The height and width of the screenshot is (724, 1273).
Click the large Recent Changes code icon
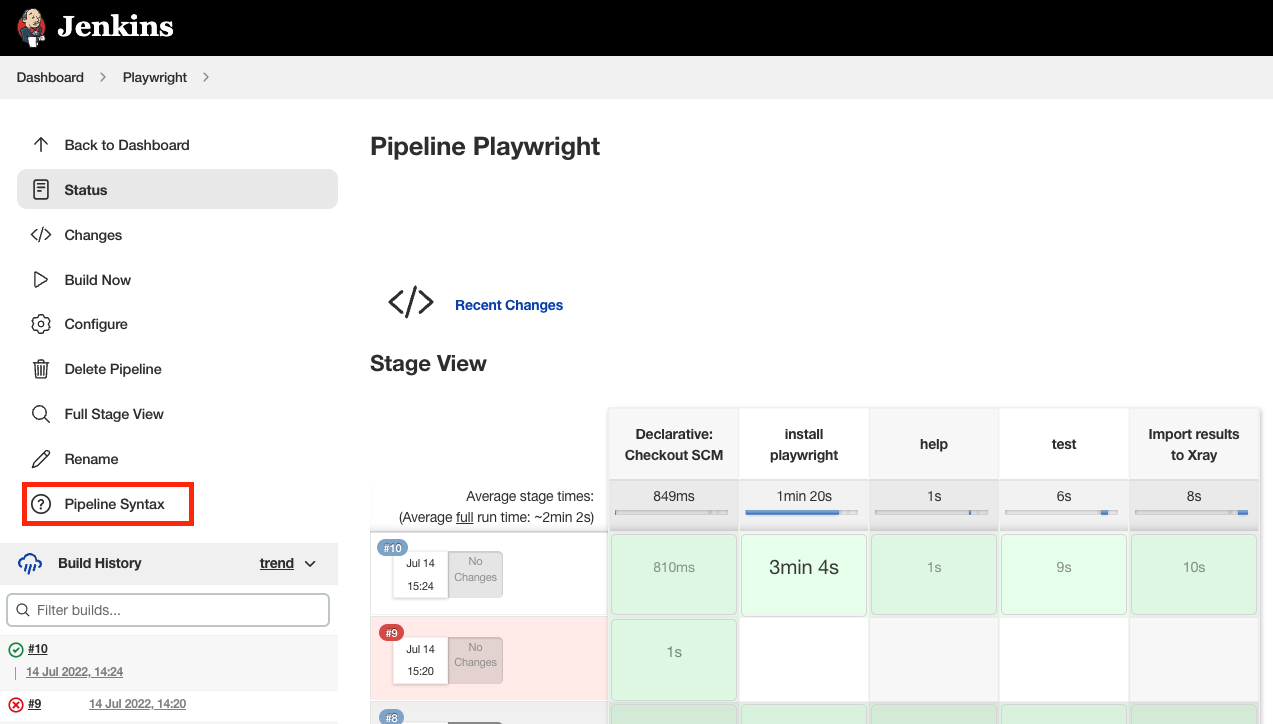point(411,301)
